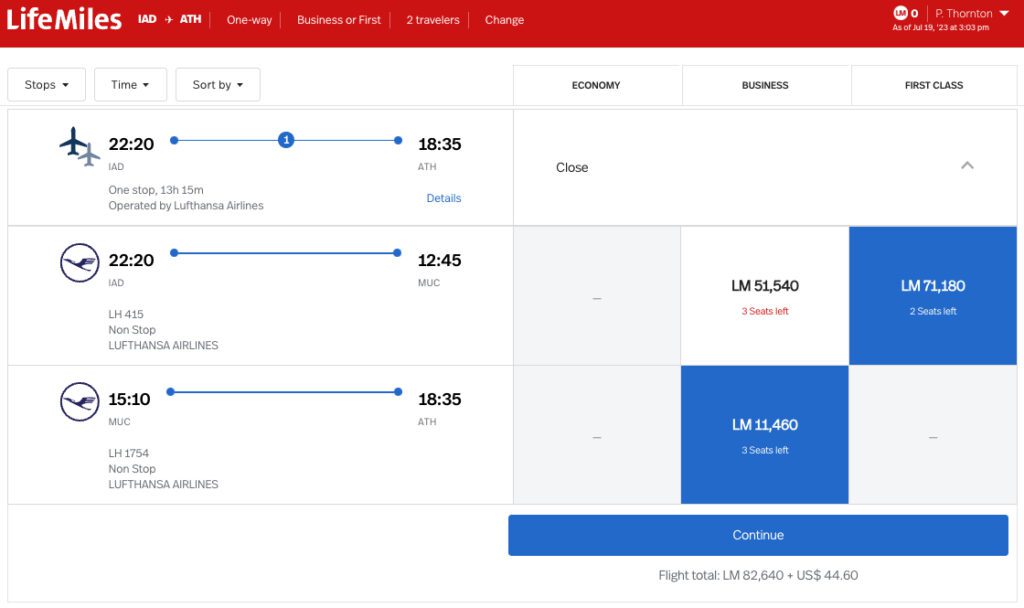Switch to the FIRST CLASS column tab

[x=933, y=85]
